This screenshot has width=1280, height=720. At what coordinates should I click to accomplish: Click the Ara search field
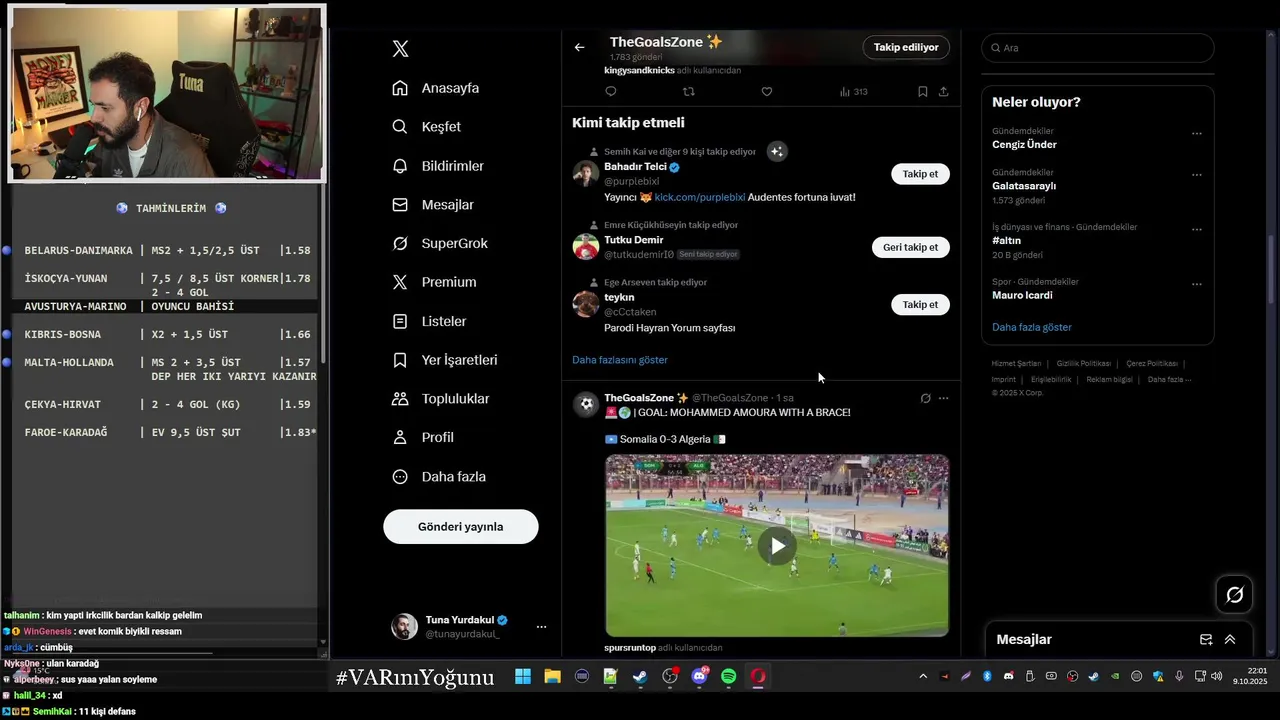point(1098,47)
